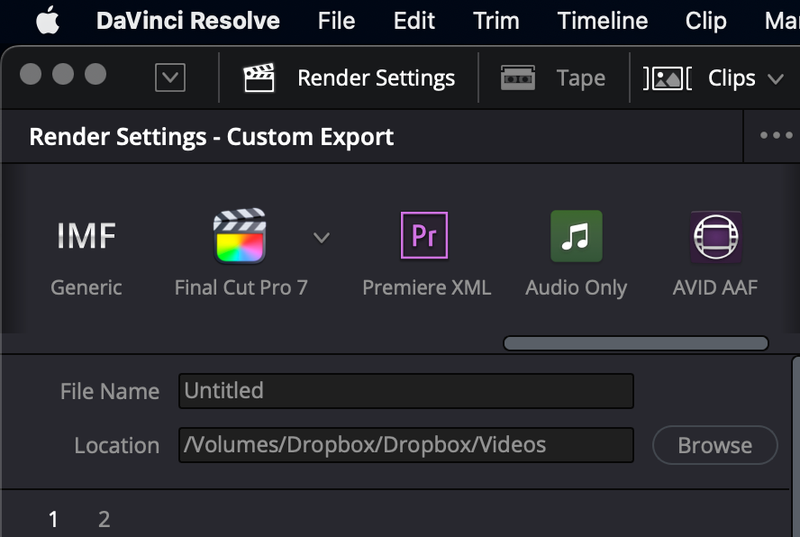This screenshot has height=537, width=800.
Task: Expand the boxed chevron dropdown in toolbar
Action: tap(170, 78)
